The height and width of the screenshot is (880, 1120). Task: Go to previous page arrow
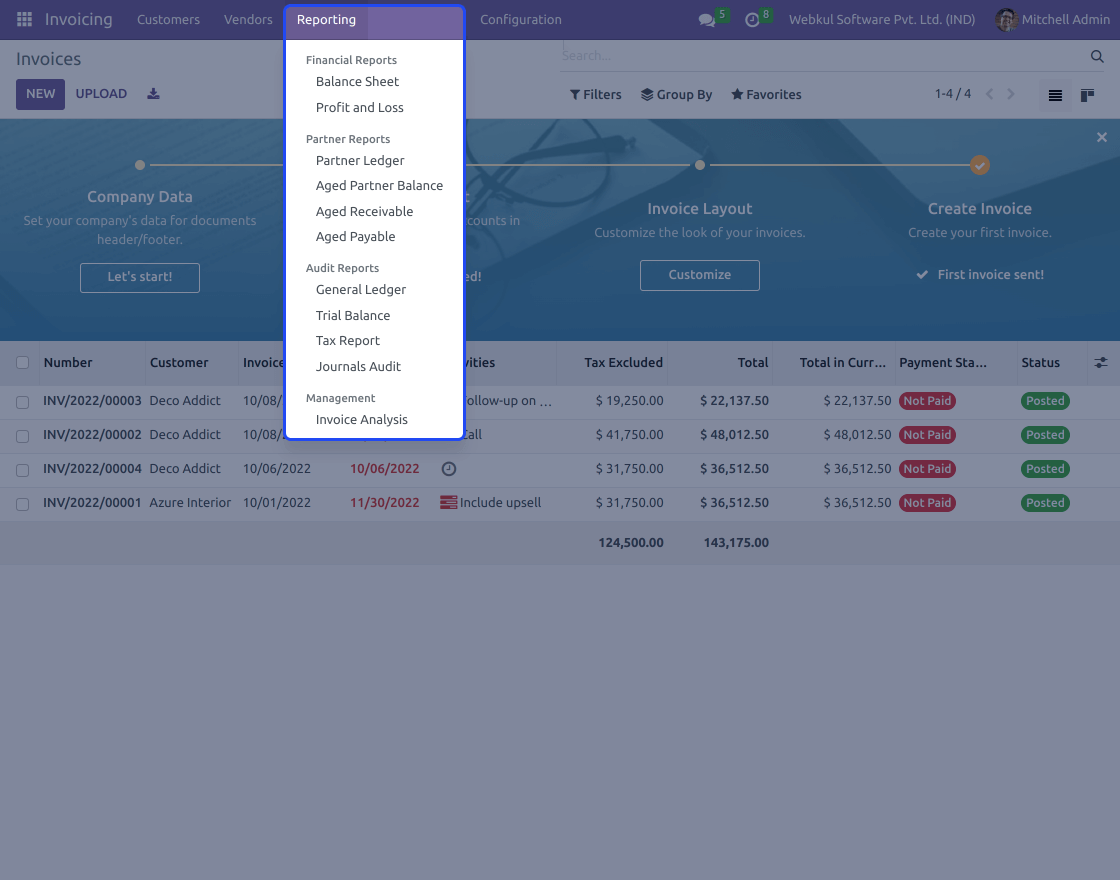click(989, 94)
